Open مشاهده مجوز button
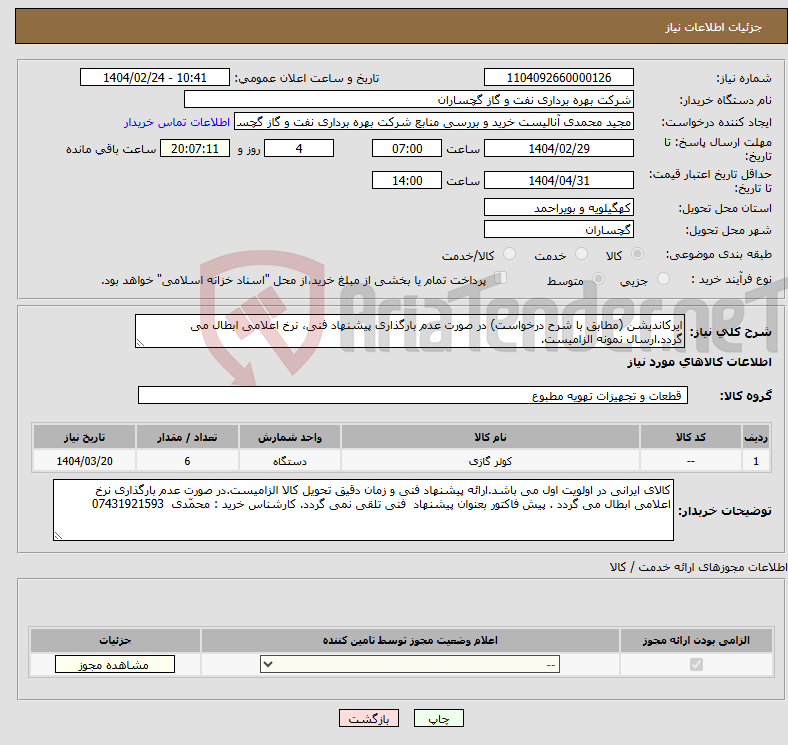Viewport: 788px width, 745px height. [115, 664]
